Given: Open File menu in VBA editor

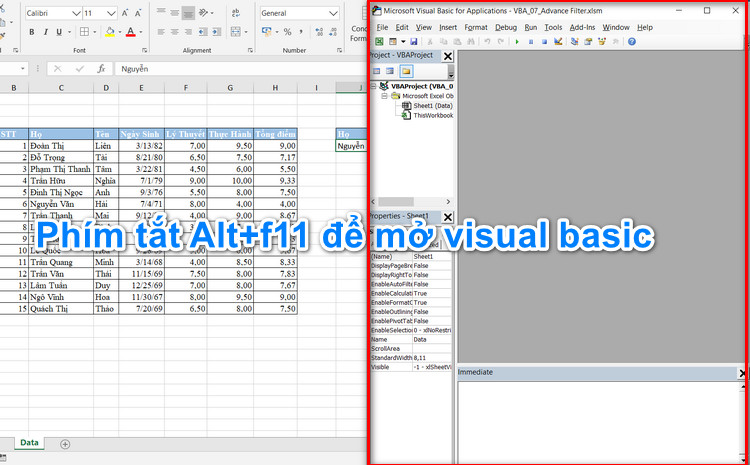Looking at the screenshot, I should (382, 28).
